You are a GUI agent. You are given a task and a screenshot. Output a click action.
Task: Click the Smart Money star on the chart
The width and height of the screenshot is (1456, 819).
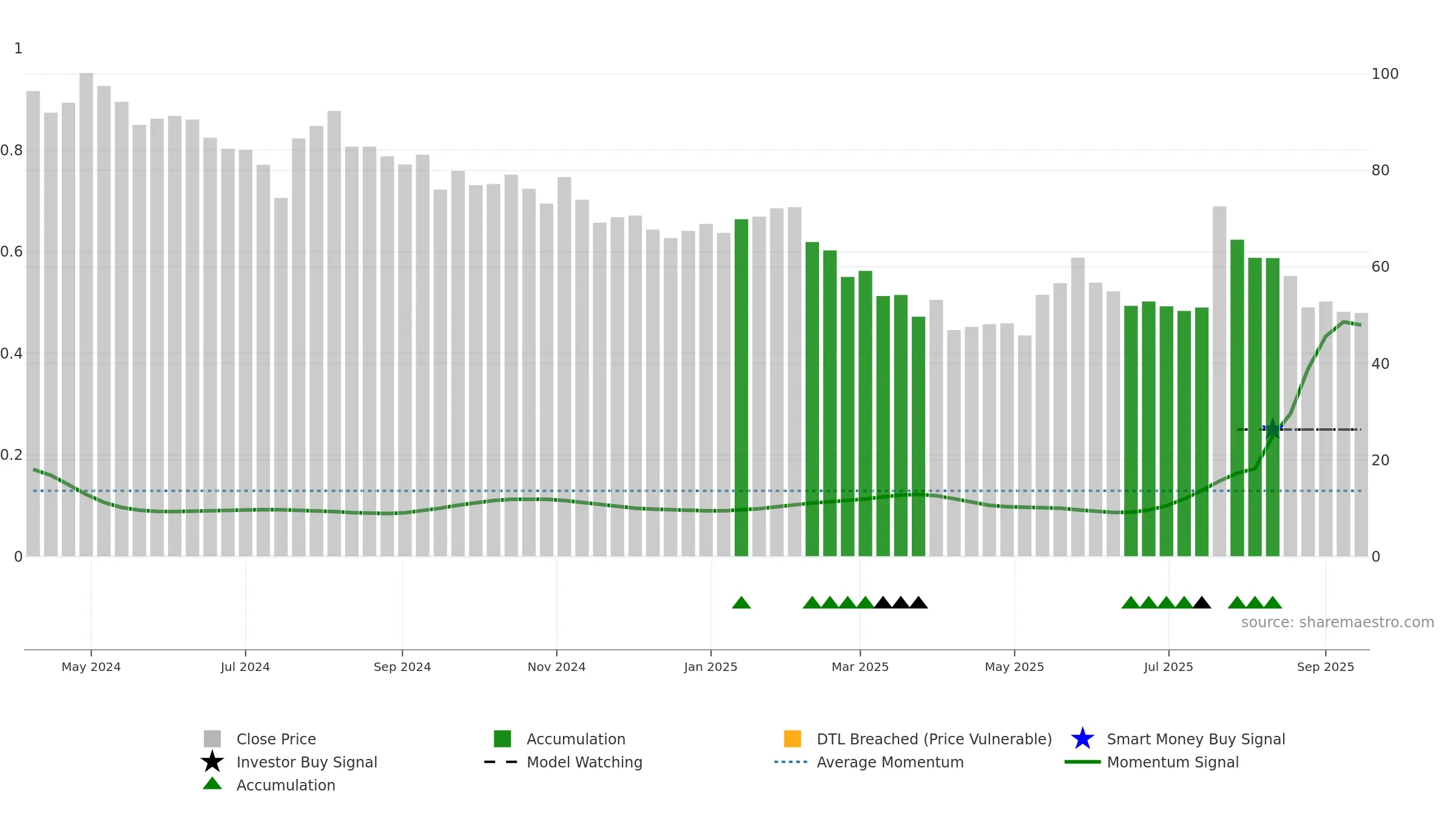(1272, 429)
